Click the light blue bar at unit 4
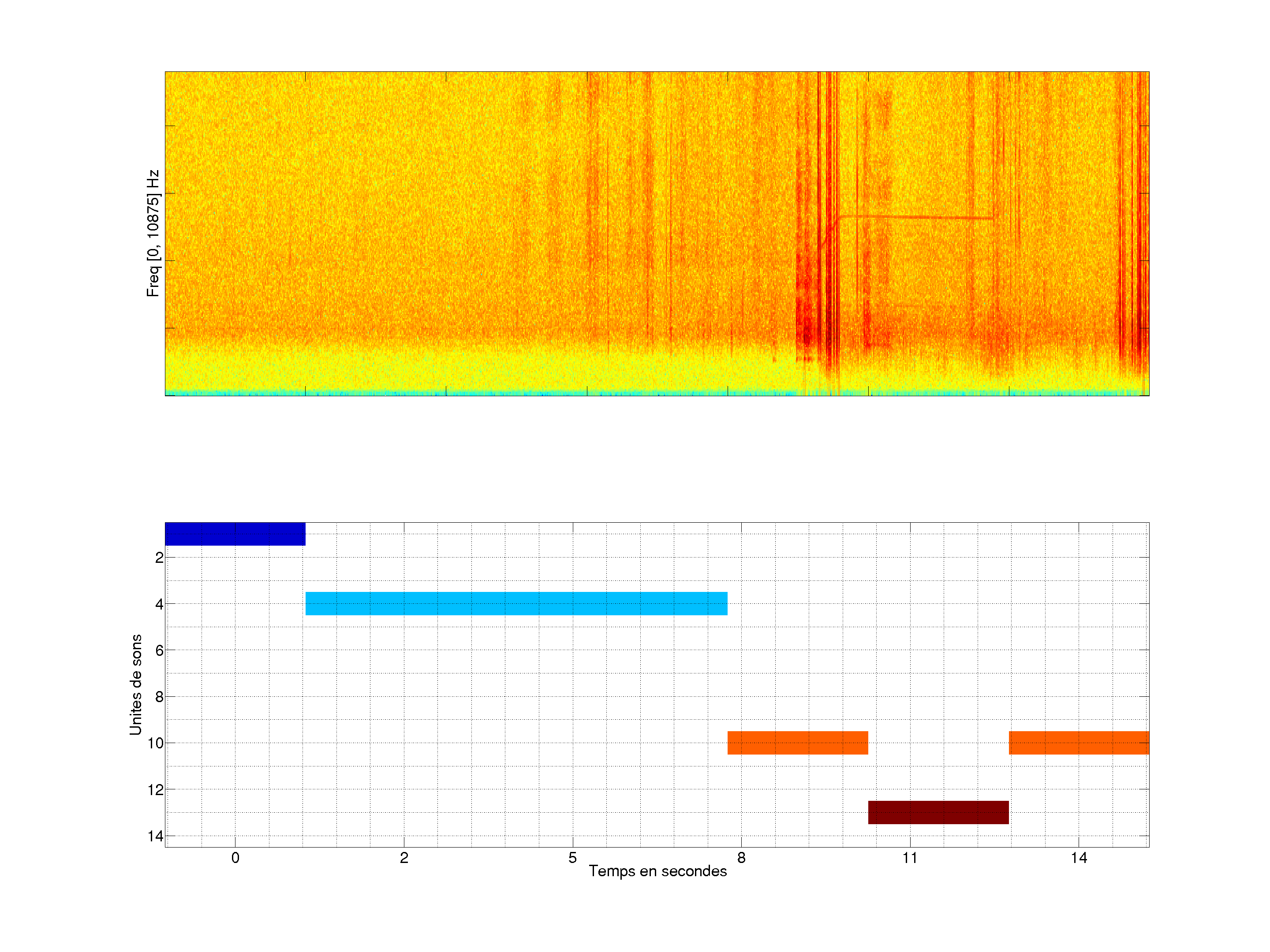Image resolution: width=1270 pixels, height=952 pixels. coord(516,603)
